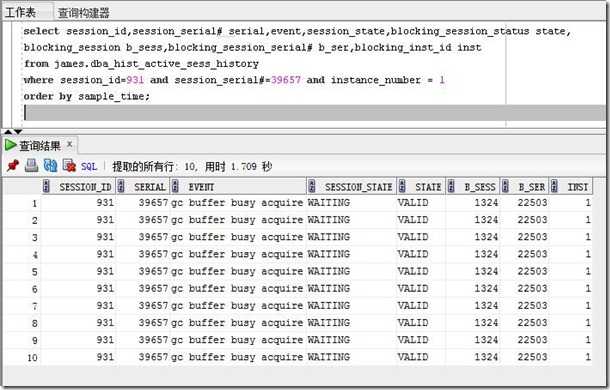Close the 查询结果 tab
This screenshot has width=610, height=390.
pyautogui.click(x=70, y=144)
